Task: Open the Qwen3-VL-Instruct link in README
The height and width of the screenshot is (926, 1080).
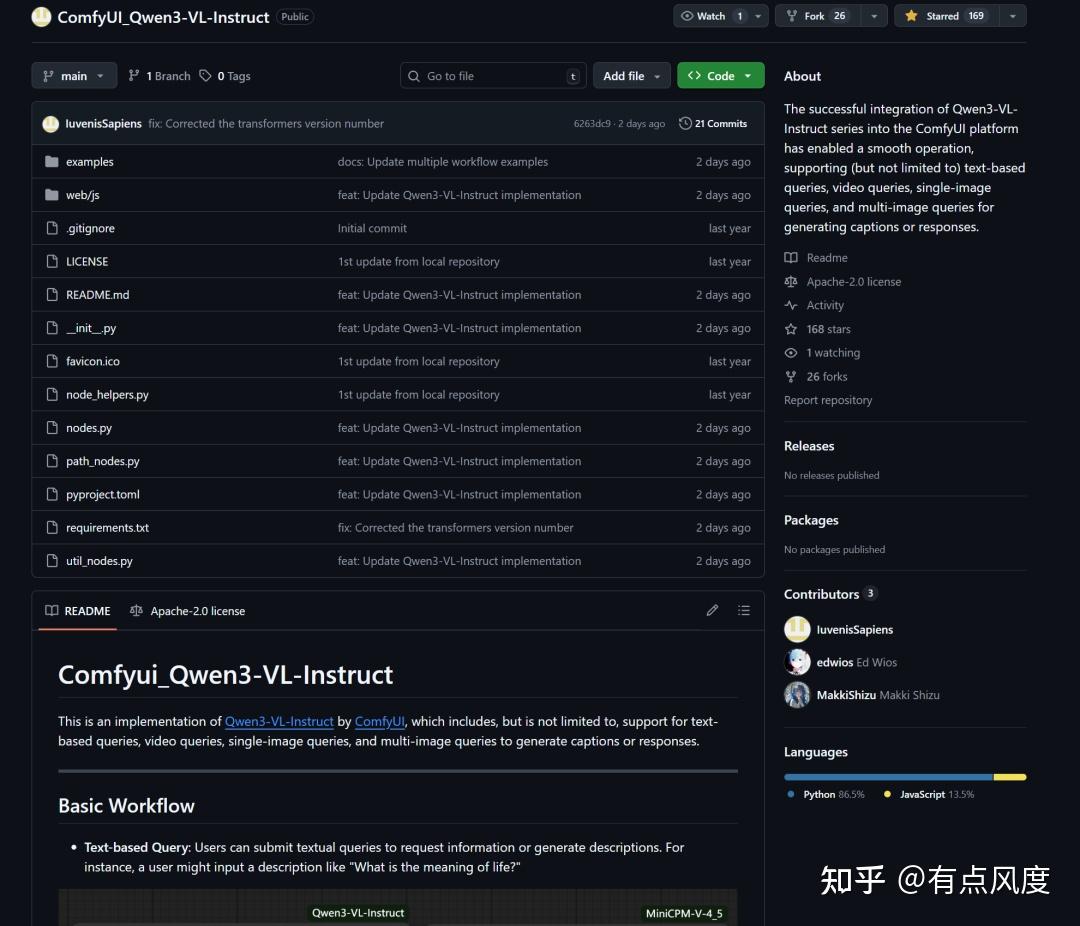Action: tap(279, 721)
